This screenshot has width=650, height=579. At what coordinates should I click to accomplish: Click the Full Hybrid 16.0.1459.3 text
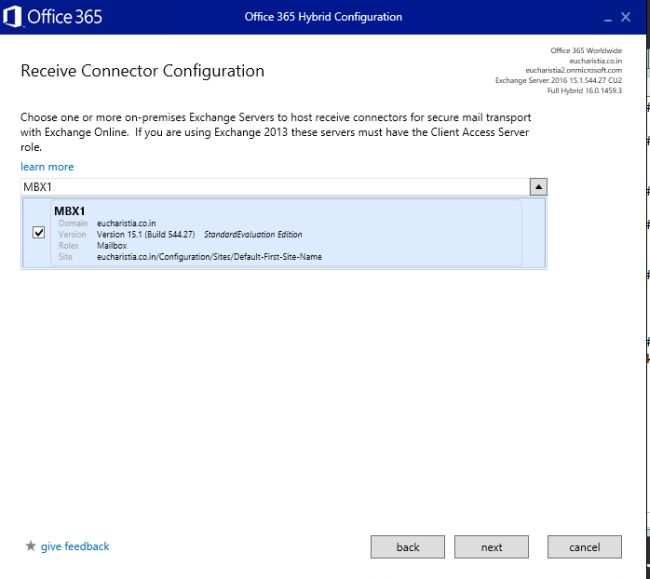point(584,90)
